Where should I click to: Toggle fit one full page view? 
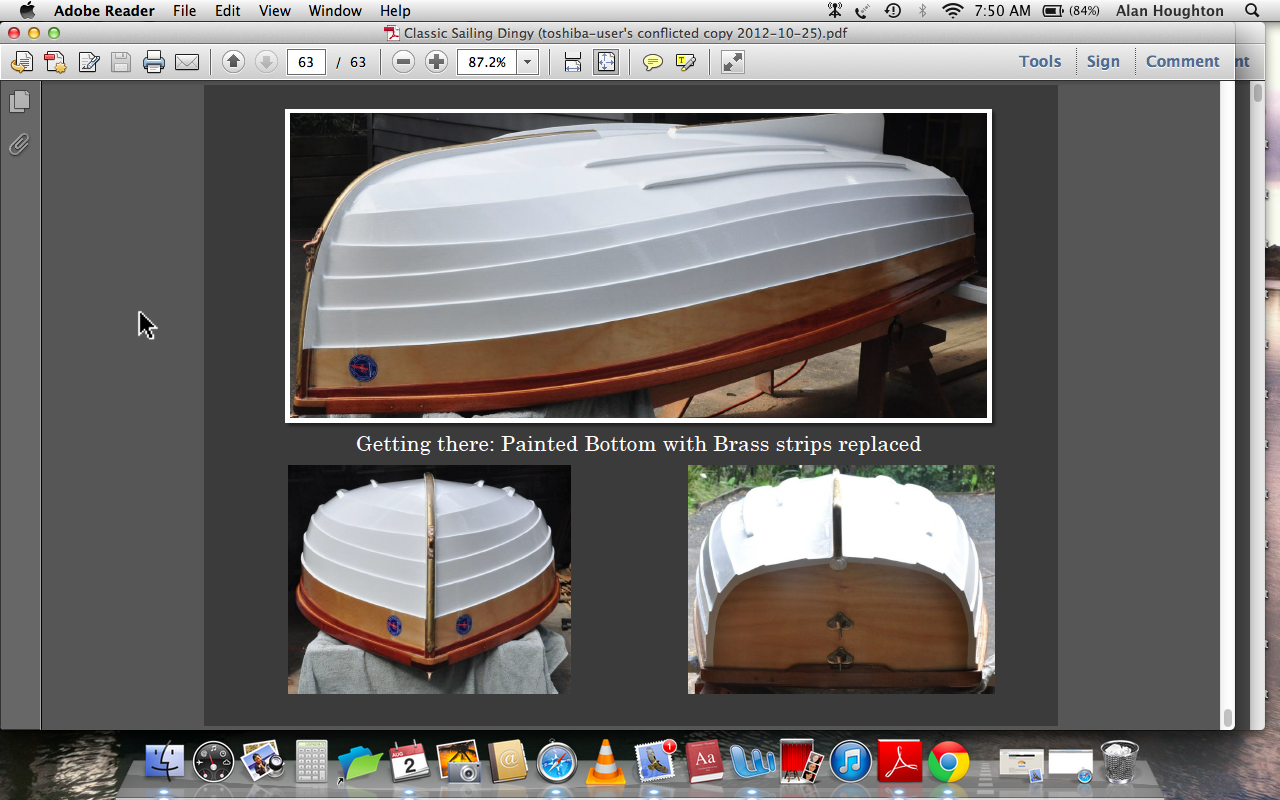[x=606, y=62]
